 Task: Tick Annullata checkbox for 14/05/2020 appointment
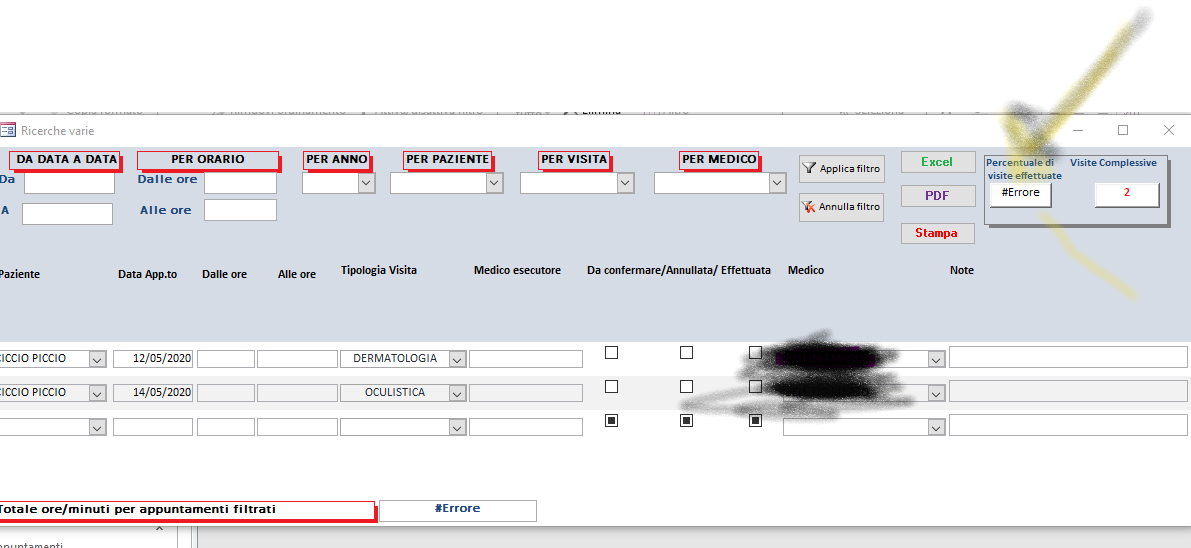tap(686, 386)
